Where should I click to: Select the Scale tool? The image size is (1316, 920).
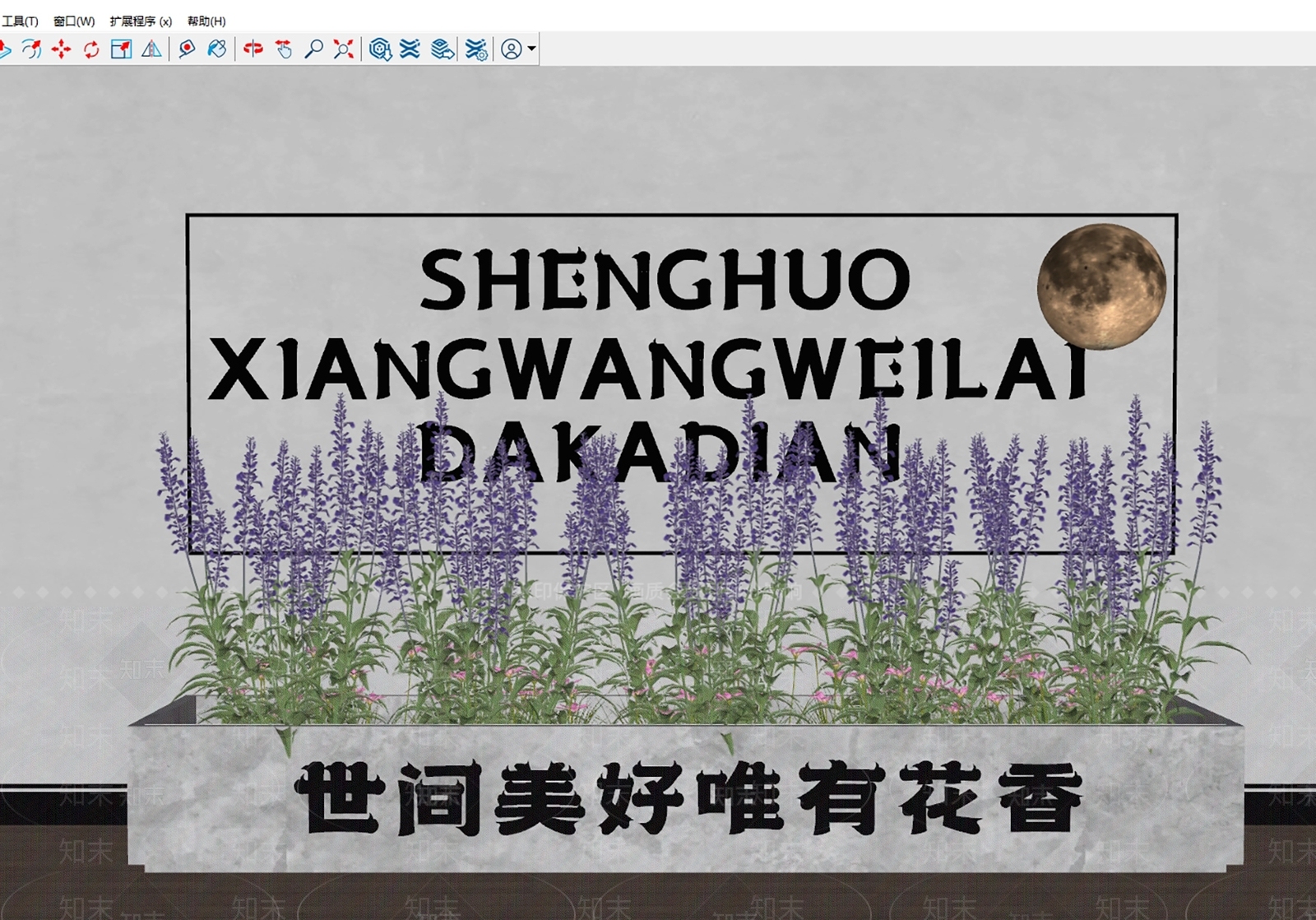click(122, 49)
